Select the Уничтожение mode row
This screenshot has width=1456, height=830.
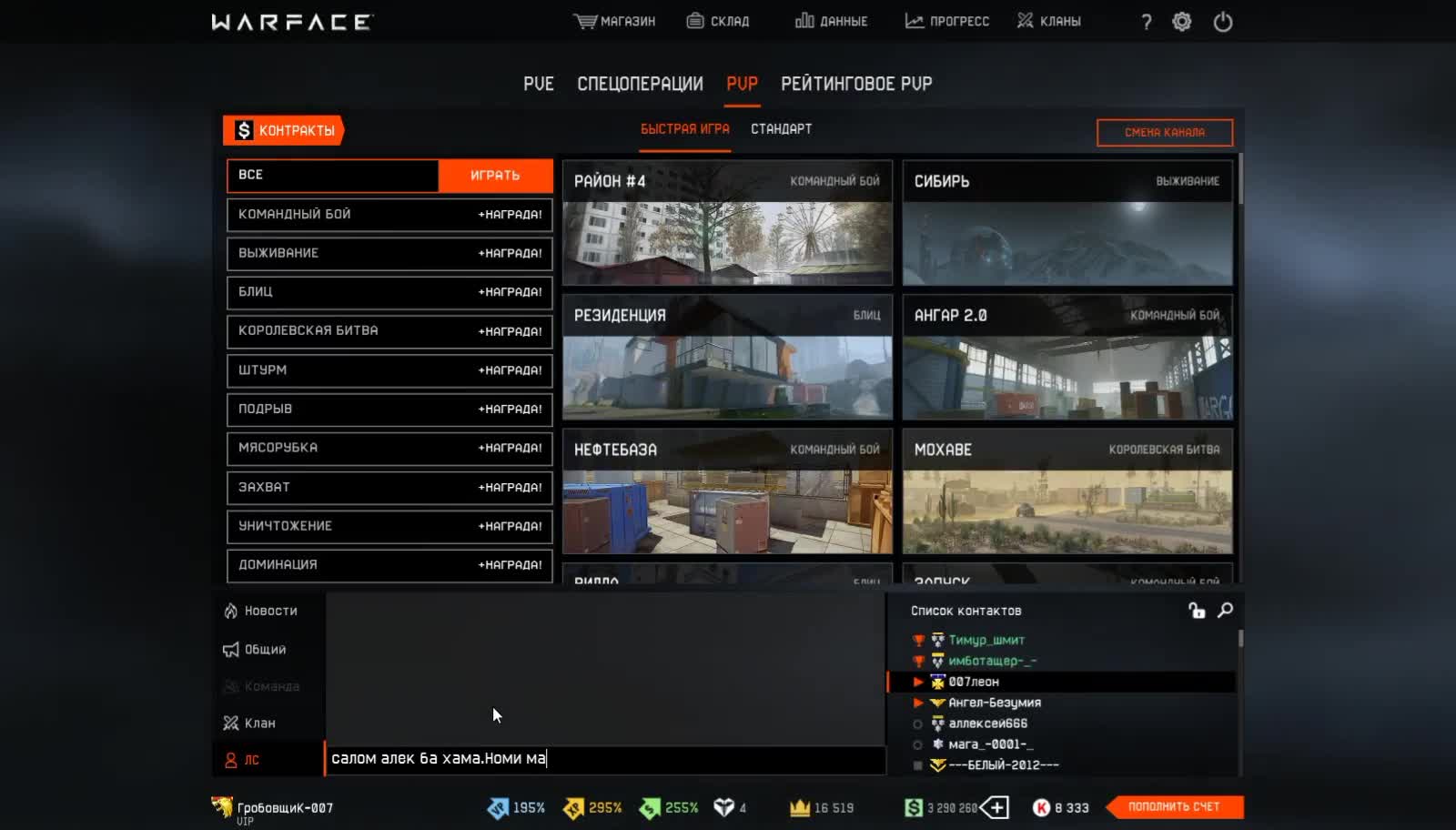389,527
